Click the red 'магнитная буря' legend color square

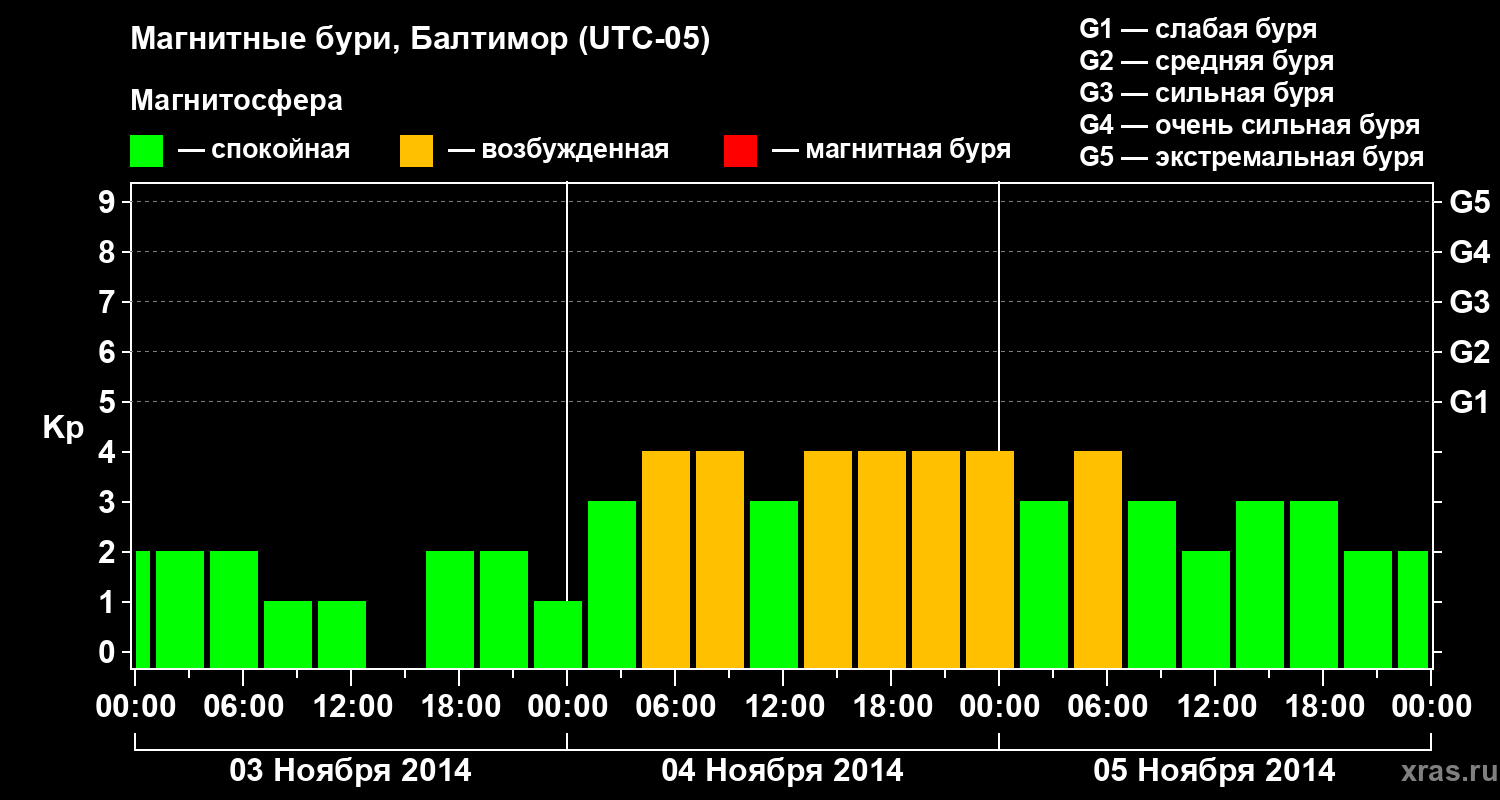click(x=740, y=151)
